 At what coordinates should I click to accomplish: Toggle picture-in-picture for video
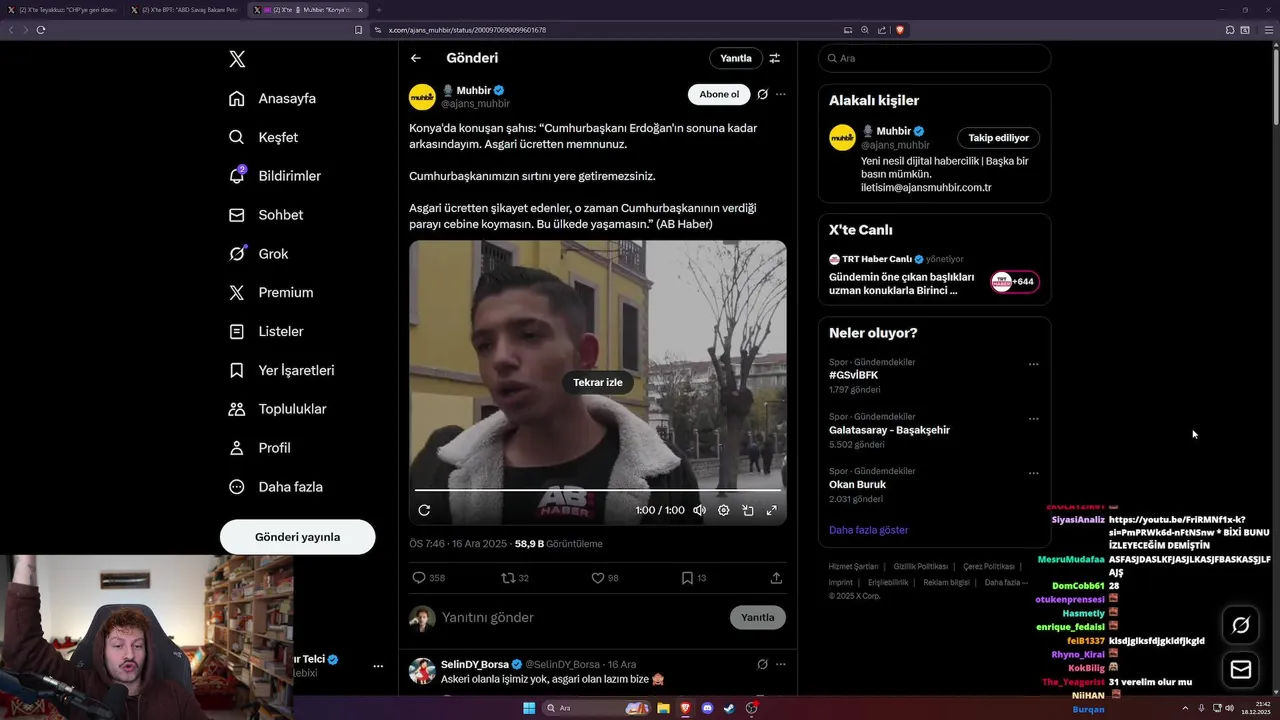[748, 510]
